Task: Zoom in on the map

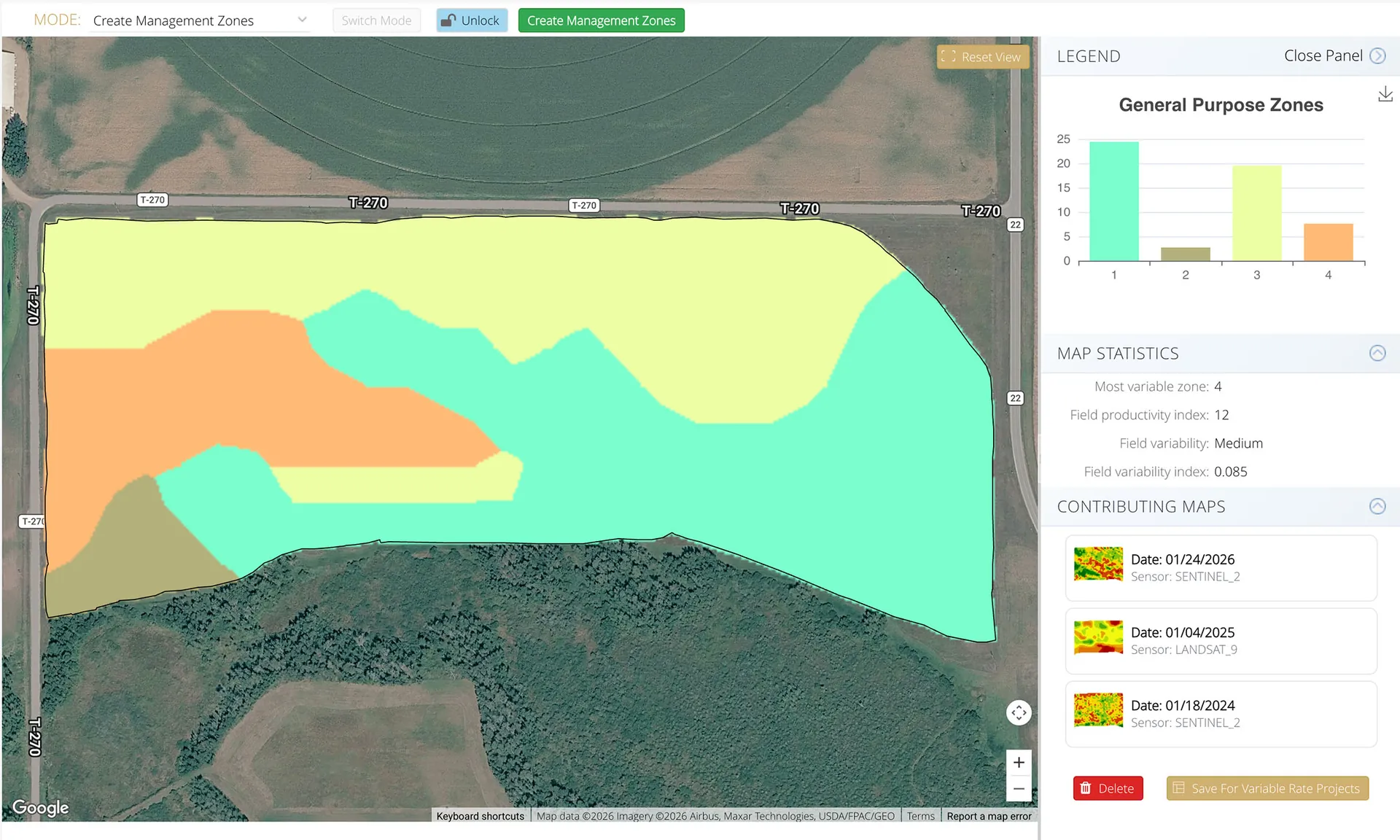Action: click(1019, 763)
